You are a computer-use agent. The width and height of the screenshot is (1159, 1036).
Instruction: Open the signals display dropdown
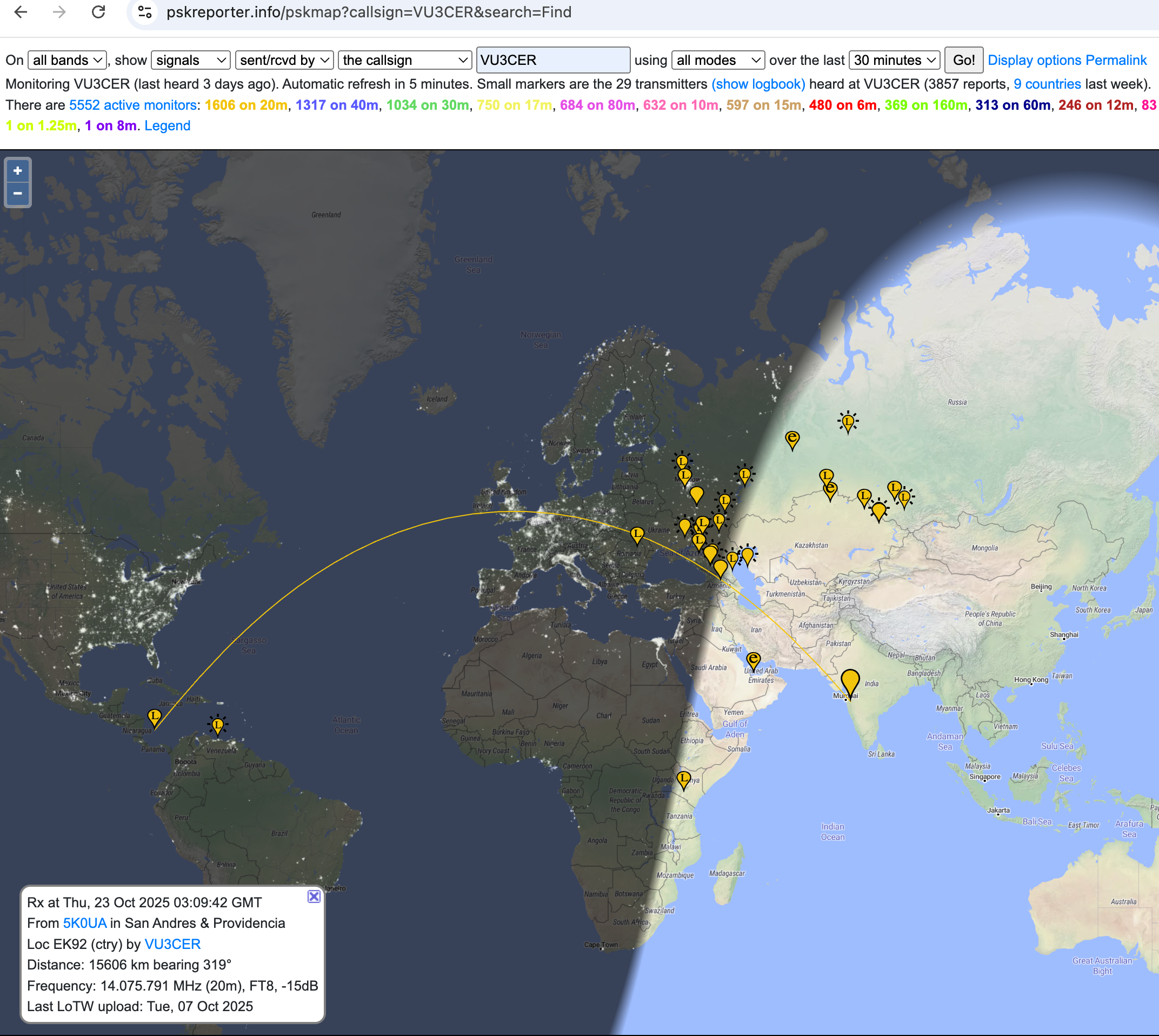pyautogui.click(x=191, y=60)
